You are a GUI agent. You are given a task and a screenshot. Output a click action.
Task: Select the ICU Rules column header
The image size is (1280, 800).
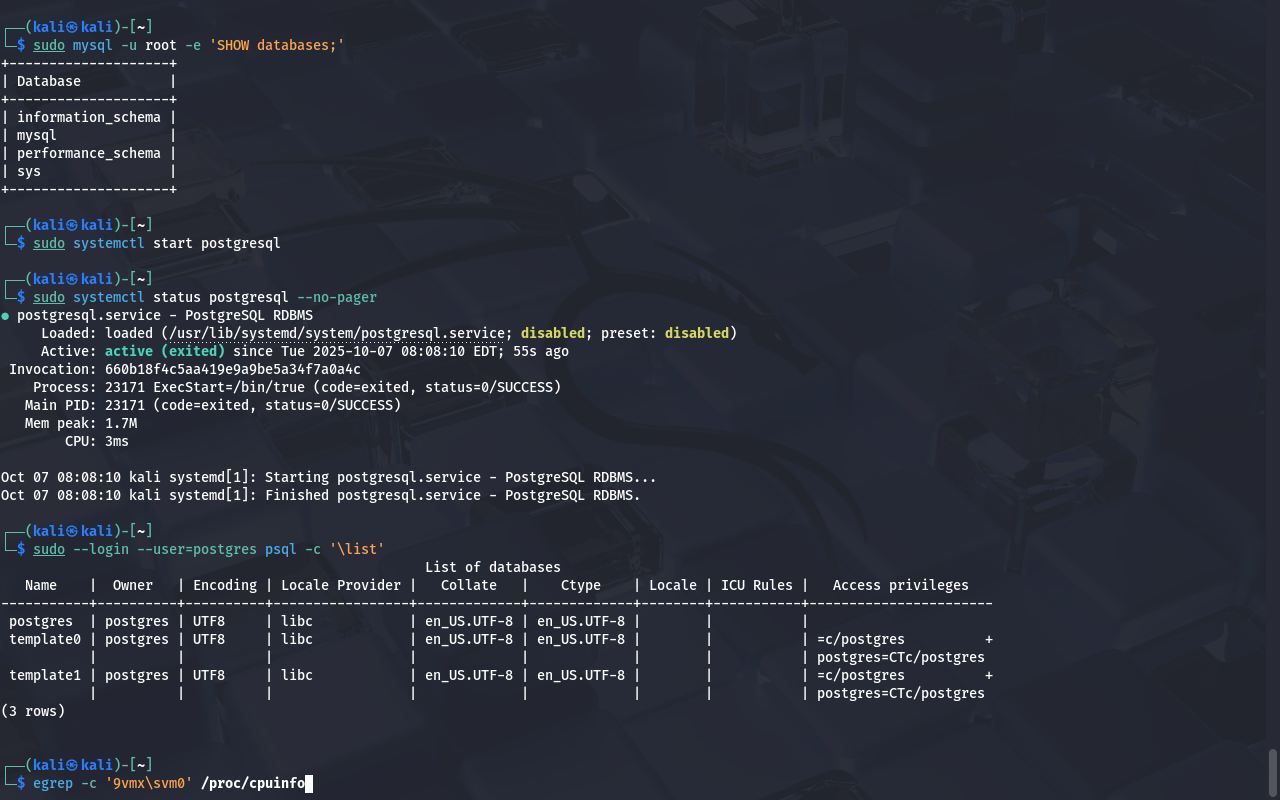(756, 586)
